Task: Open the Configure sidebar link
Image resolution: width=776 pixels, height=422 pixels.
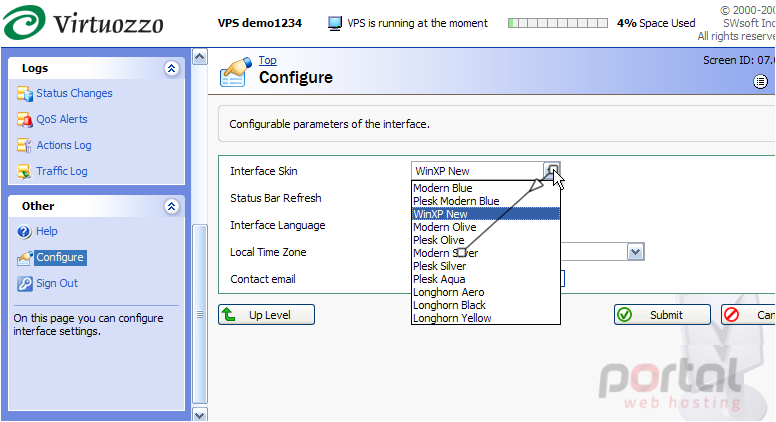Action: [60, 257]
